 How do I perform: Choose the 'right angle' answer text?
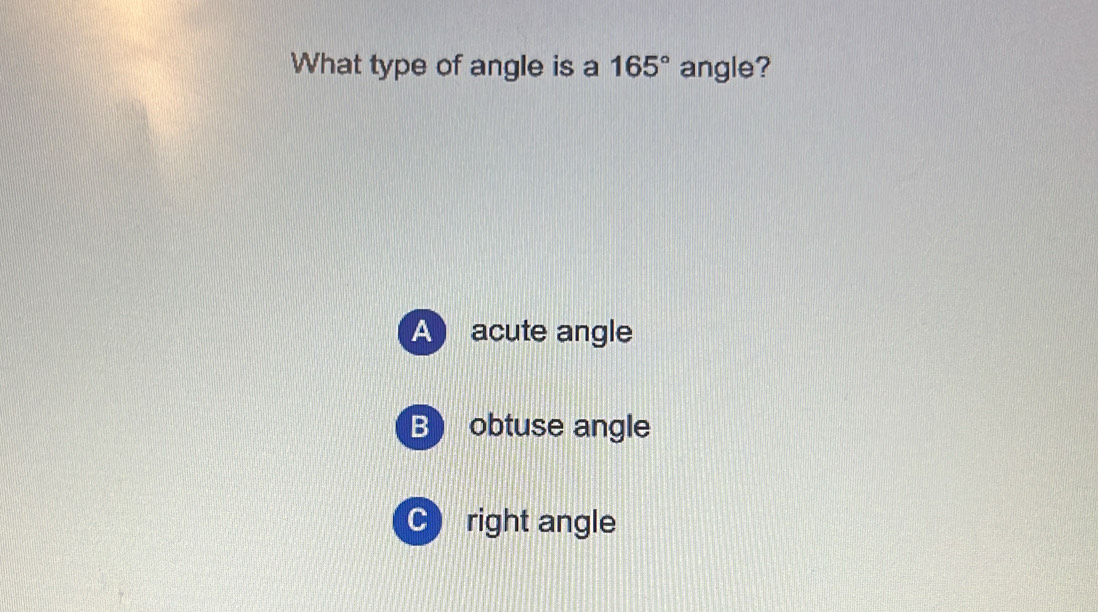tap(541, 522)
